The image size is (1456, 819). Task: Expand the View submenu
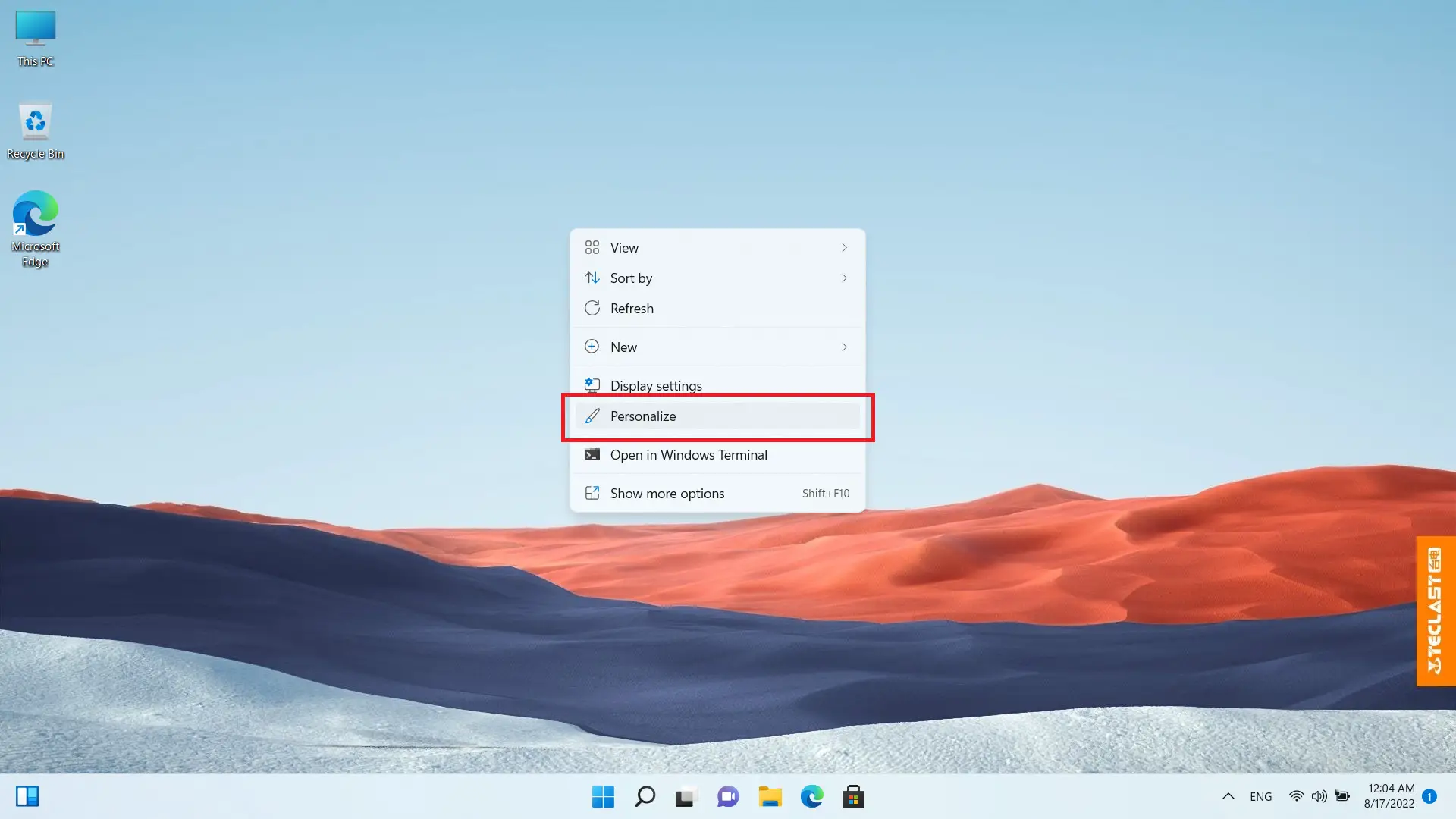pyautogui.click(x=624, y=247)
